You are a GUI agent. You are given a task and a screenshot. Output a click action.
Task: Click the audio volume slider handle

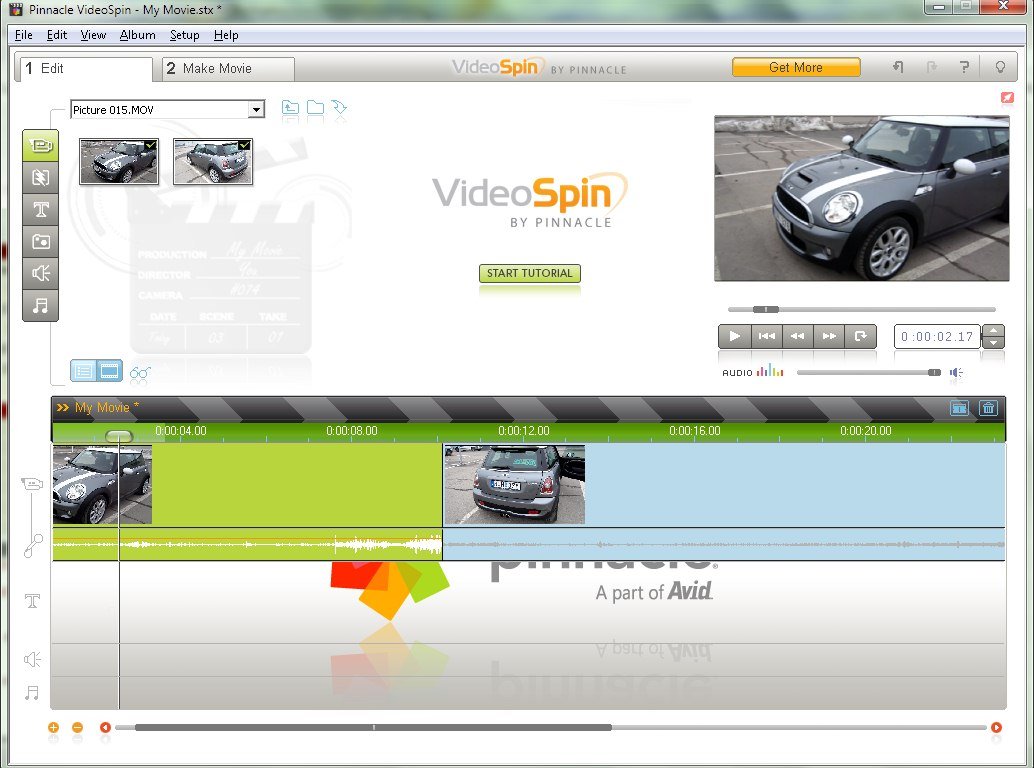click(x=934, y=372)
